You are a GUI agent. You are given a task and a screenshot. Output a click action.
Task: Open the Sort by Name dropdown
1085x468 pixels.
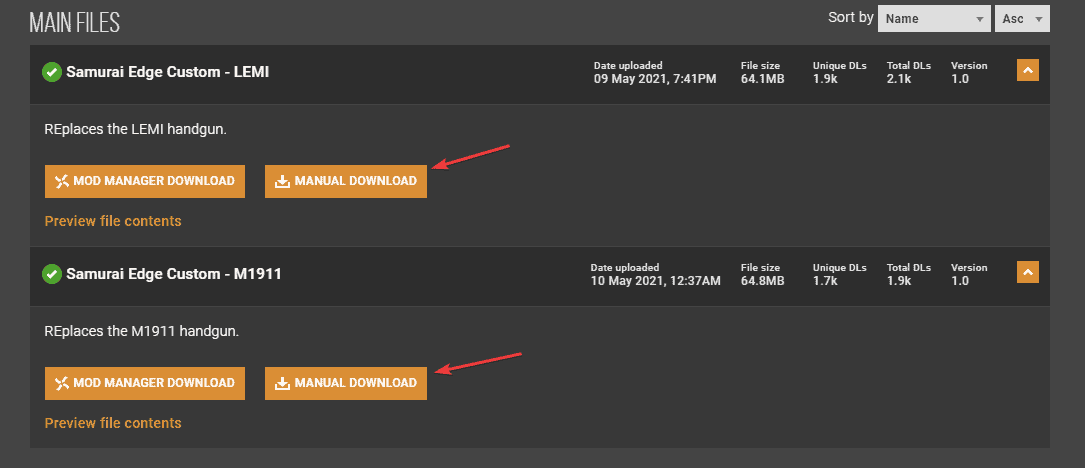coord(933,19)
